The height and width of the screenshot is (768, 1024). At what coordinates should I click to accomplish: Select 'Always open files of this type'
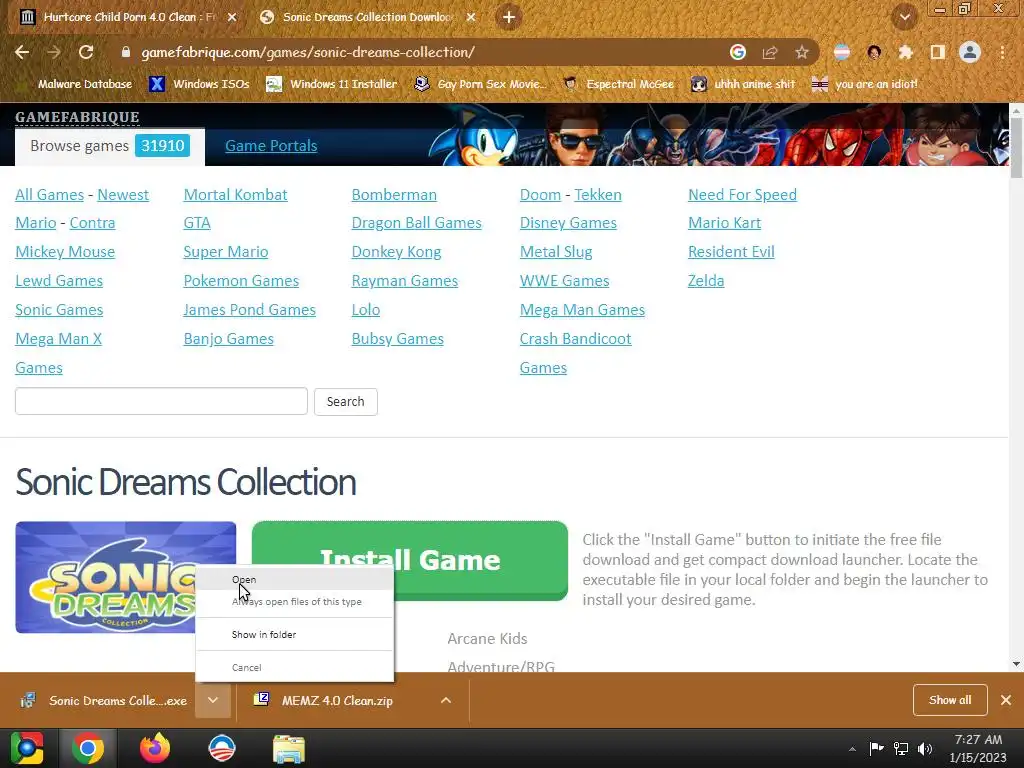click(295, 601)
